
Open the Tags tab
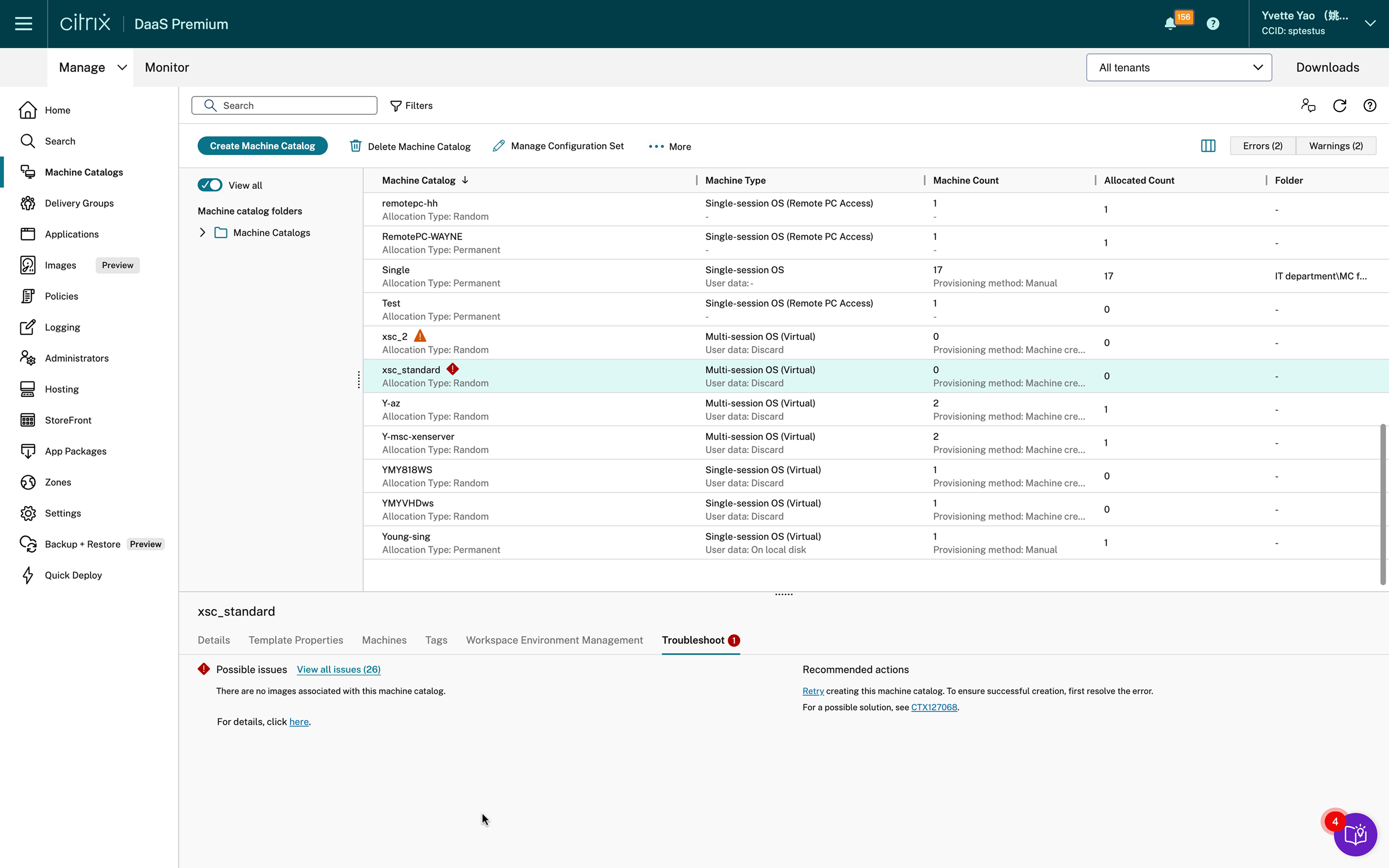[x=436, y=640]
